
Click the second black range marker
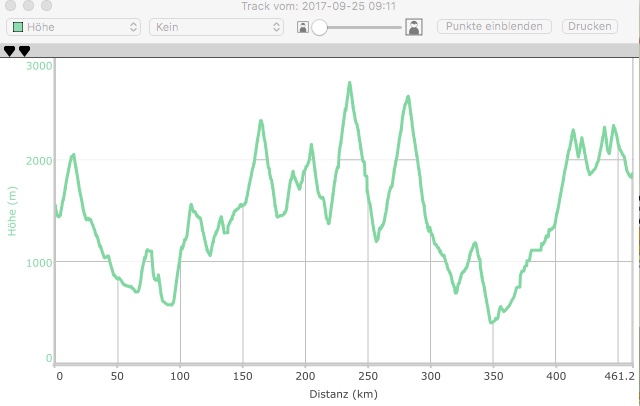[x=24, y=51]
